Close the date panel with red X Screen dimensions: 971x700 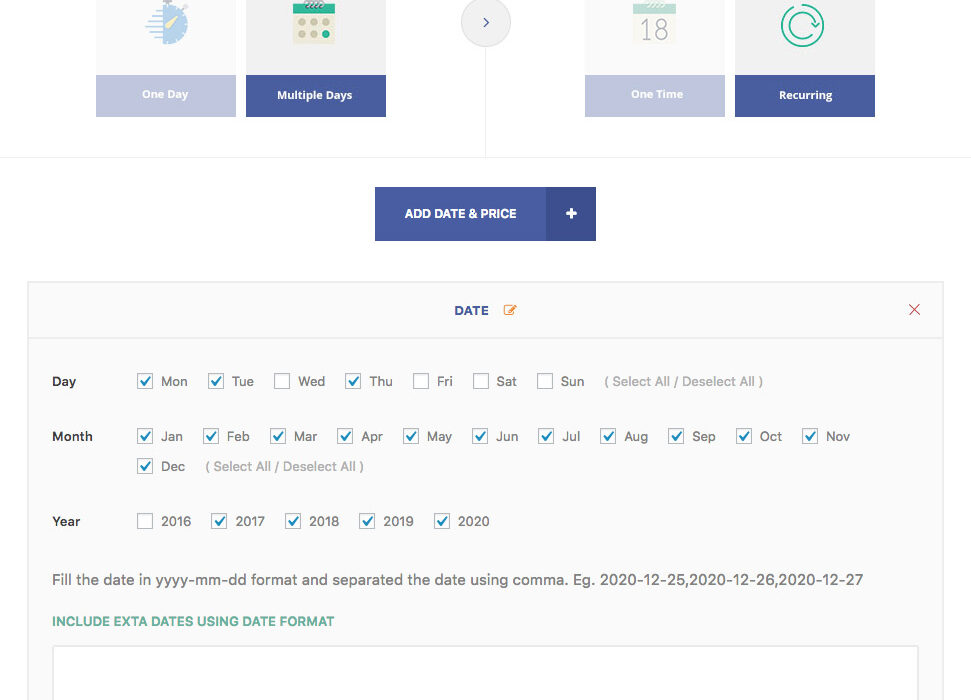[914, 310]
